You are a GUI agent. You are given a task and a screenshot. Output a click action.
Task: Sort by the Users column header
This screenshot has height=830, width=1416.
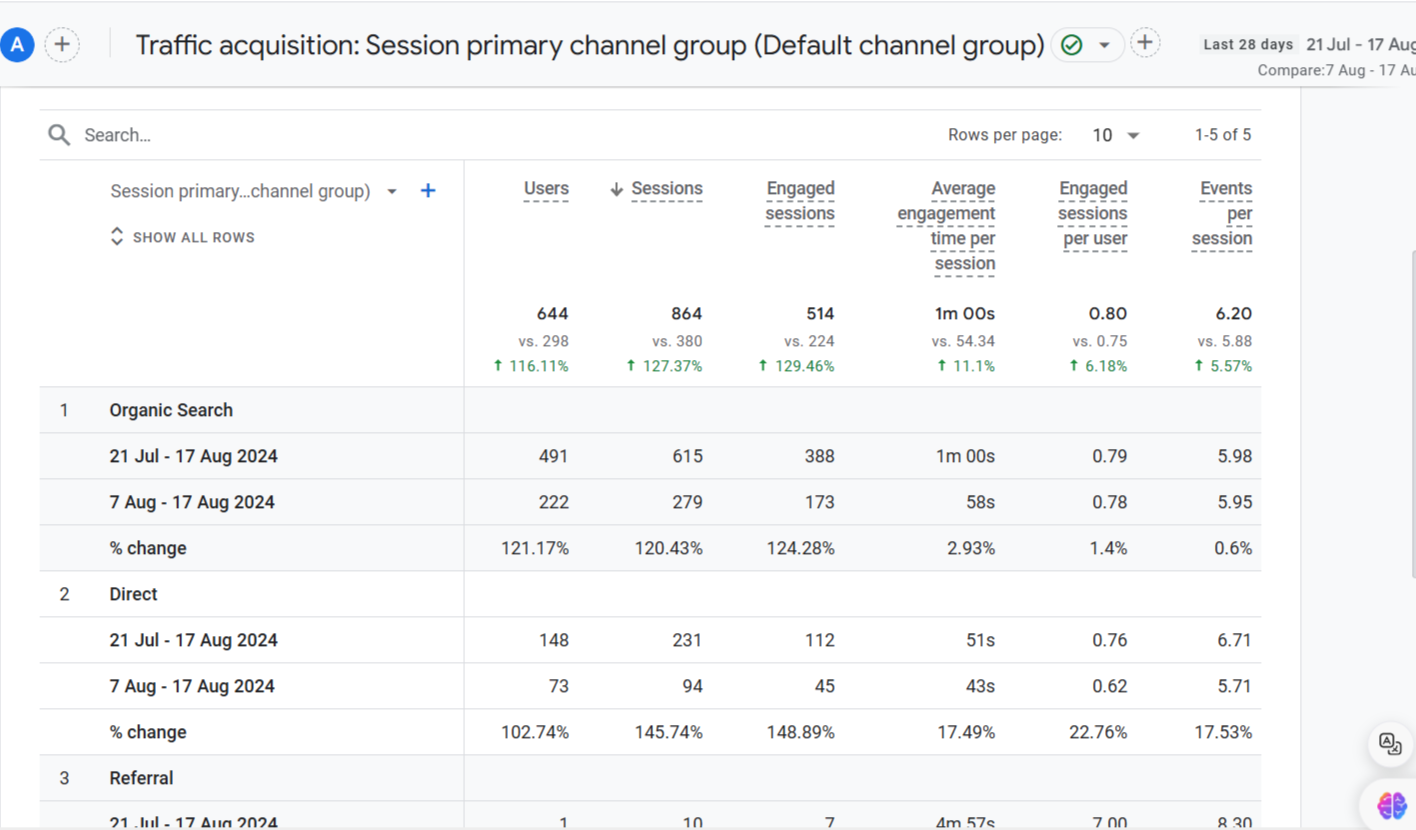click(x=546, y=189)
